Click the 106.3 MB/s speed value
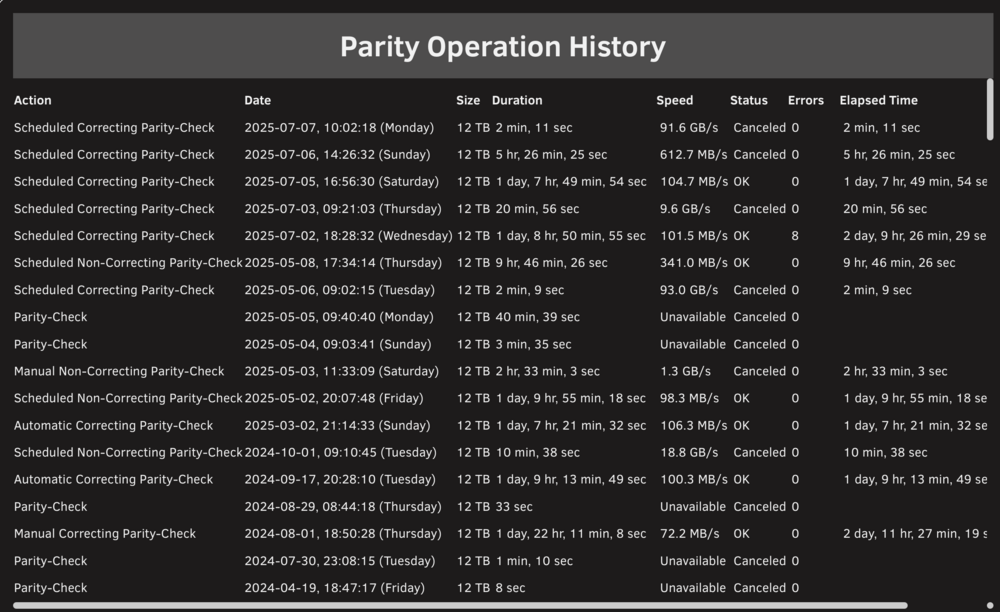Viewport: 1000px width, 612px height. pos(693,425)
